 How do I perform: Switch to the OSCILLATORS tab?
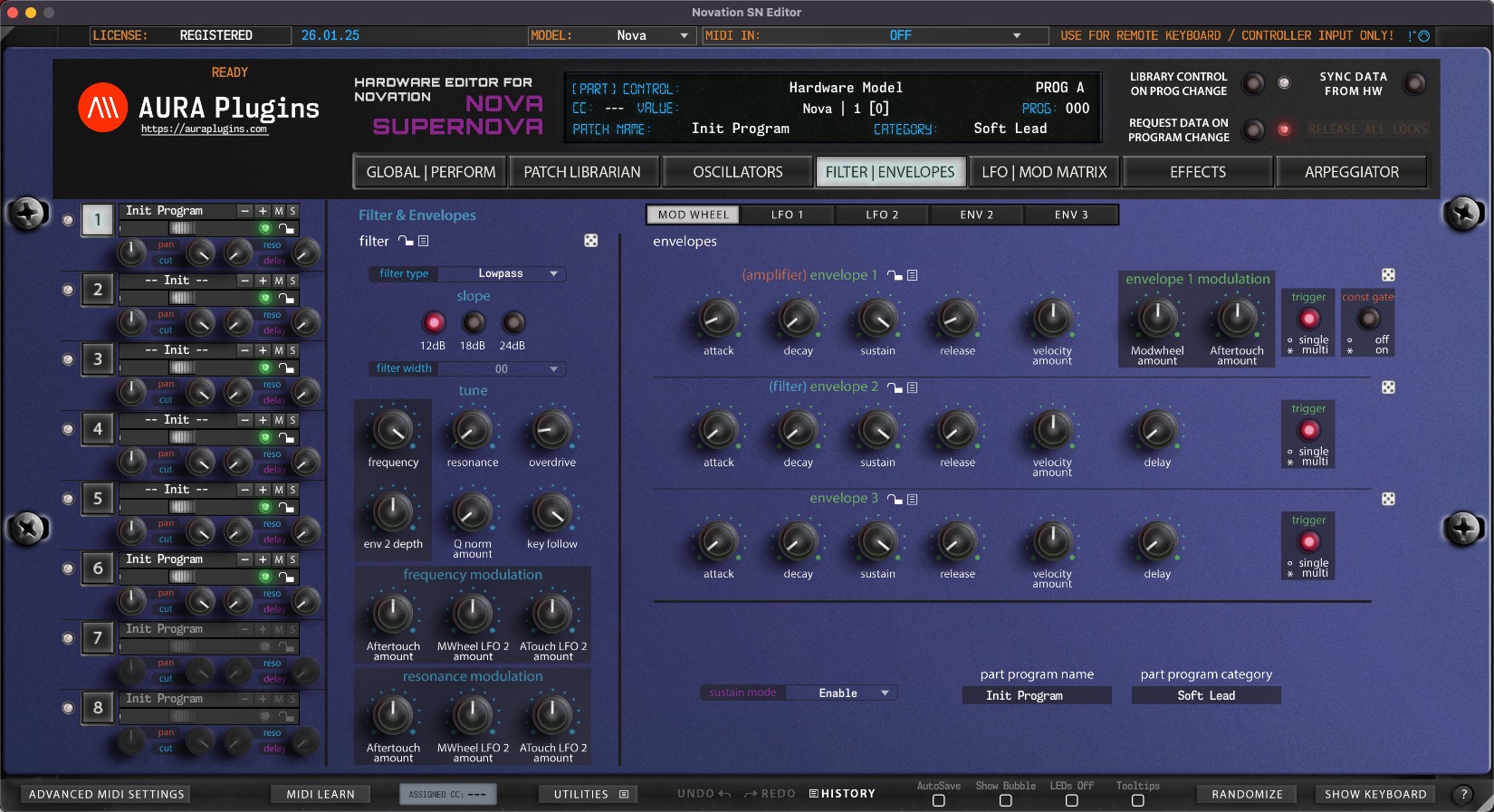(x=737, y=172)
